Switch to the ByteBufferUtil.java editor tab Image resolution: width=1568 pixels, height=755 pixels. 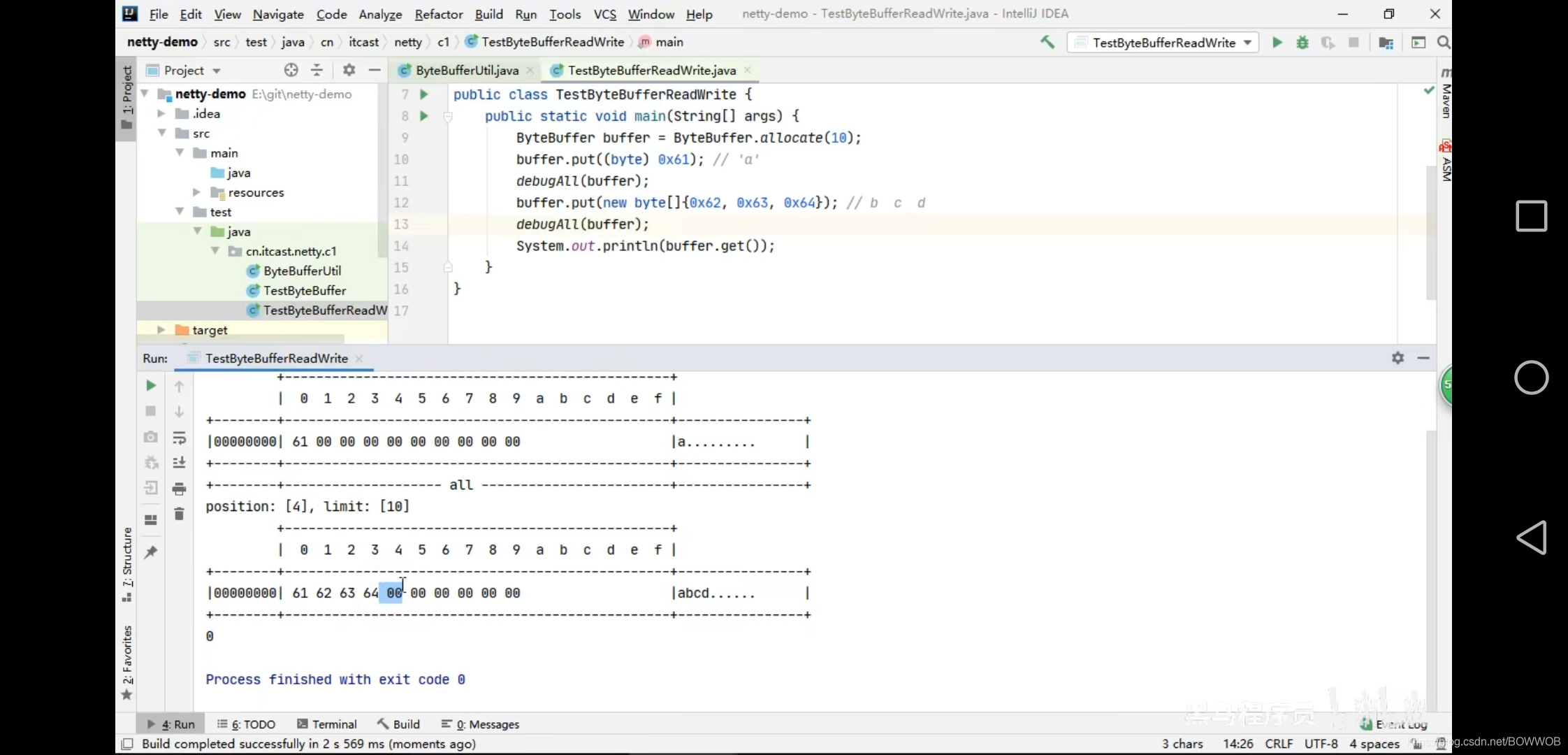coord(466,70)
